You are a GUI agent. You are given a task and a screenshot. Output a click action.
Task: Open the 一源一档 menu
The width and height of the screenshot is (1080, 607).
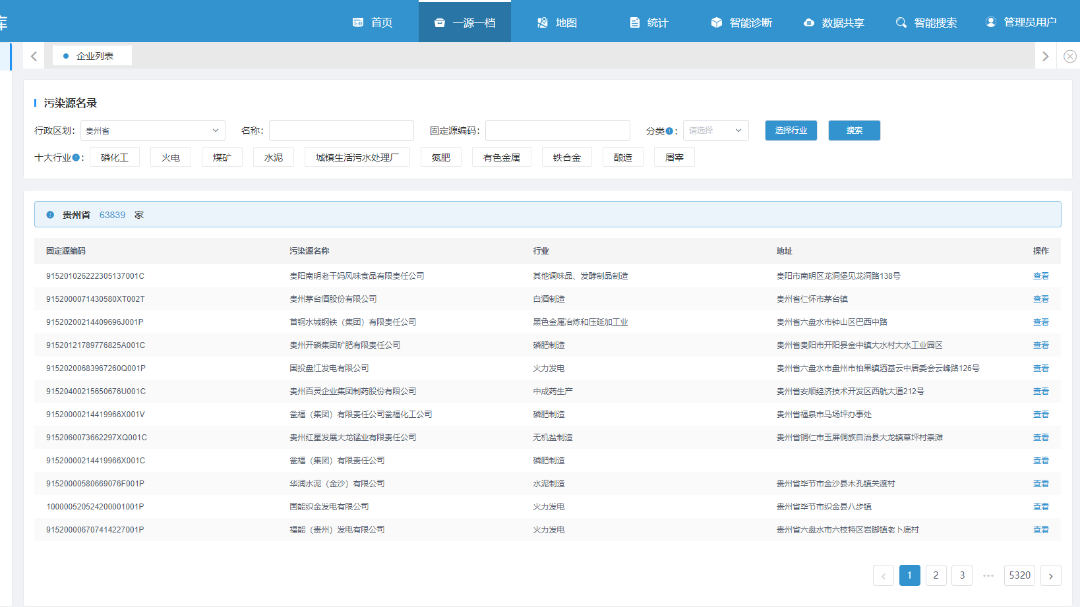pyautogui.click(x=465, y=23)
